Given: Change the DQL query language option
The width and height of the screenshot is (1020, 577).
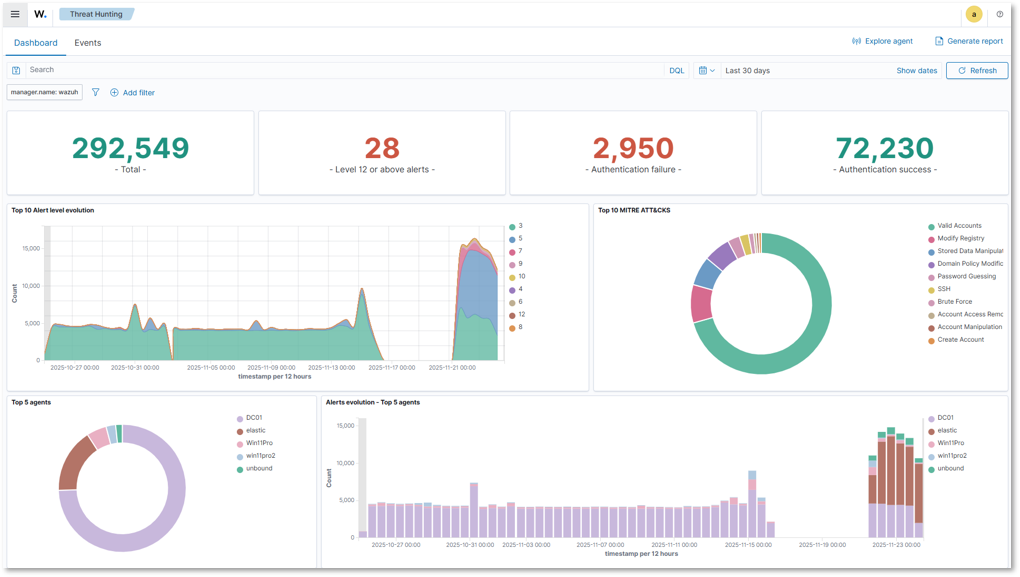Looking at the screenshot, I should tap(676, 70).
